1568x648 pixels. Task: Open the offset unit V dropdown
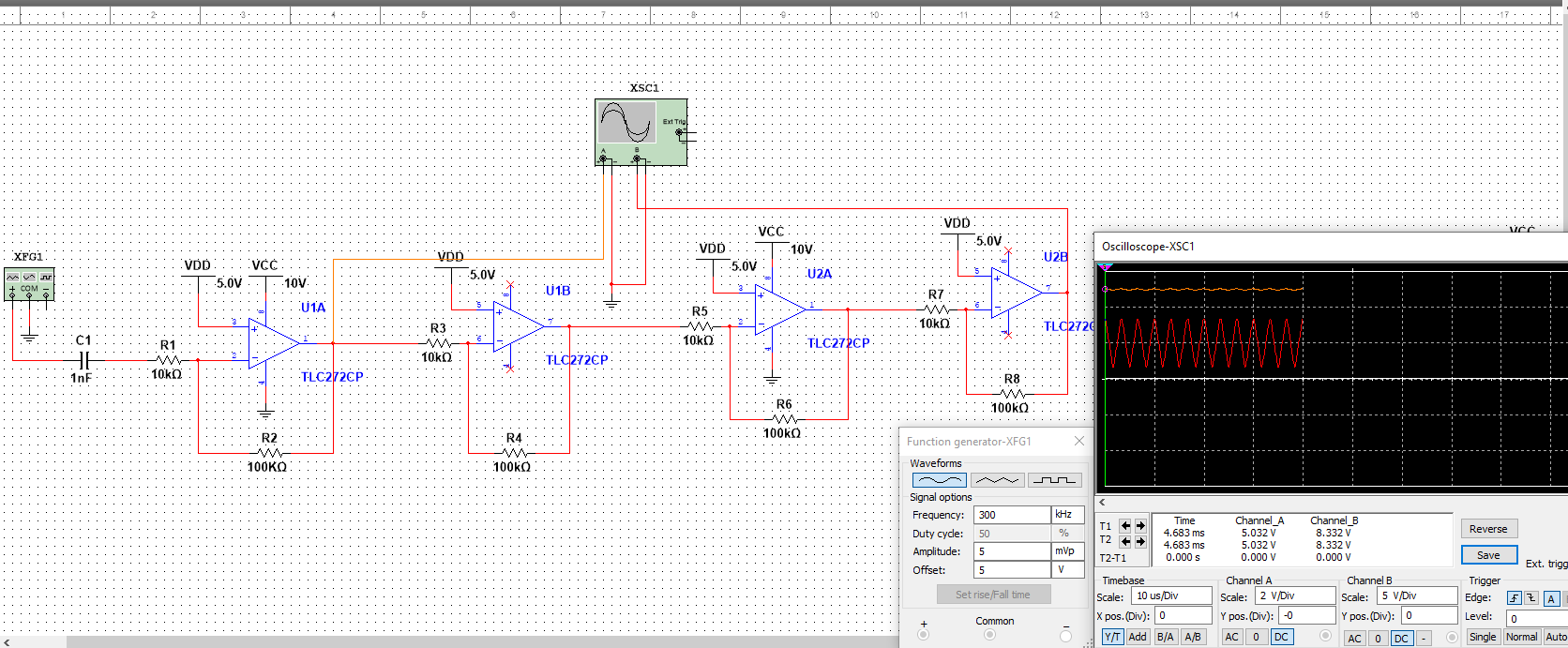pos(1067,570)
